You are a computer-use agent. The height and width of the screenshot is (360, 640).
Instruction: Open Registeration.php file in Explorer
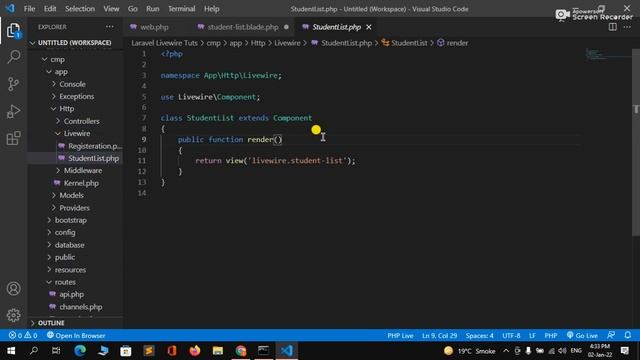click(x=95, y=146)
